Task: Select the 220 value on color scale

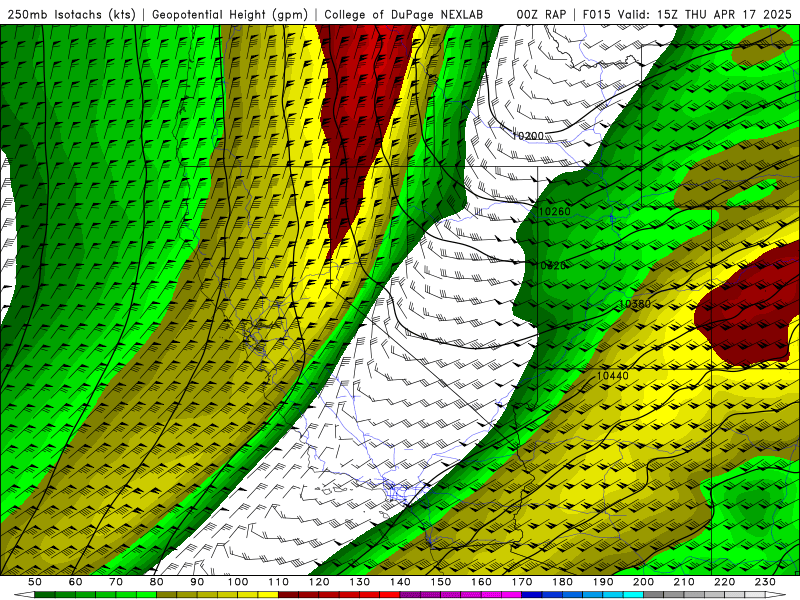Action: point(724,582)
